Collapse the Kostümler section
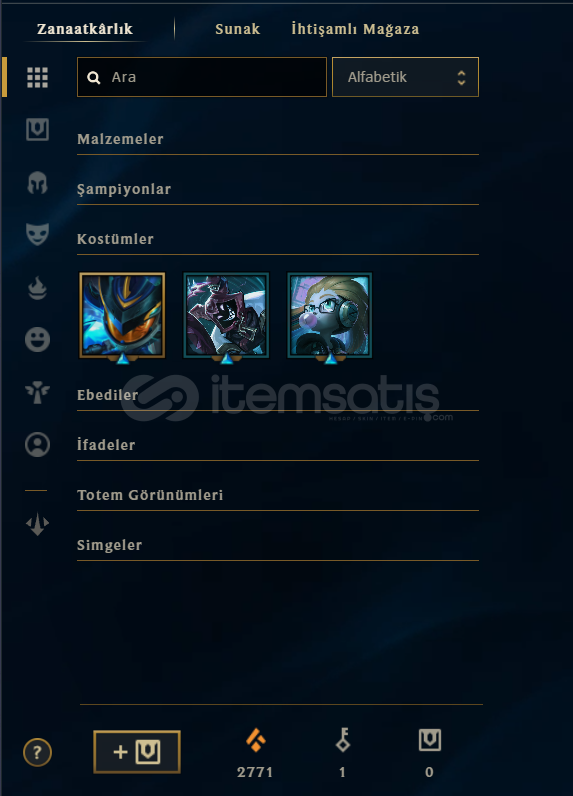This screenshot has width=573, height=796. click(278, 239)
